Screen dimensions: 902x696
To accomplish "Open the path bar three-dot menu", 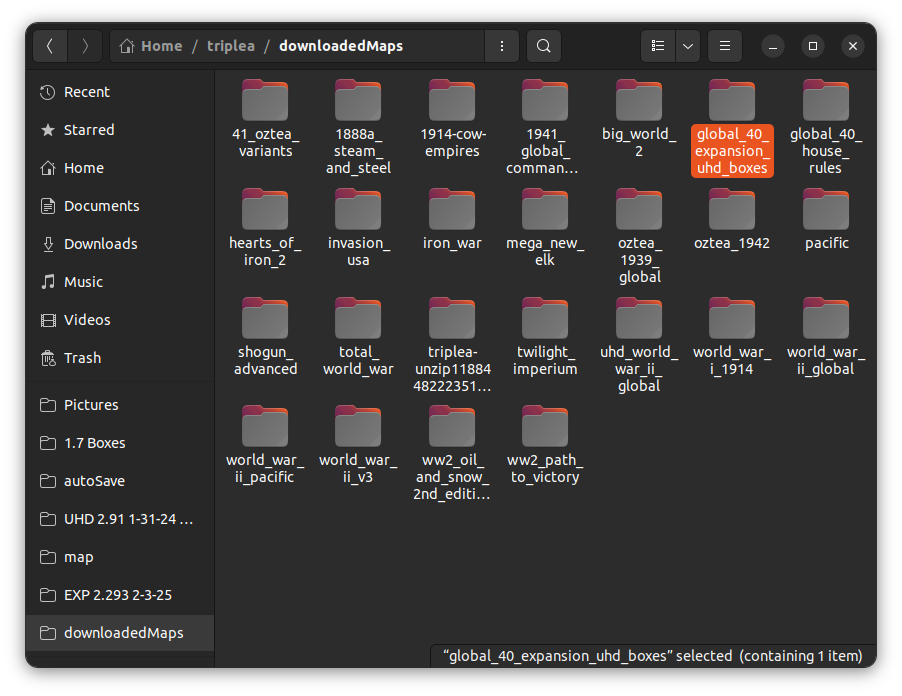I will [x=501, y=46].
